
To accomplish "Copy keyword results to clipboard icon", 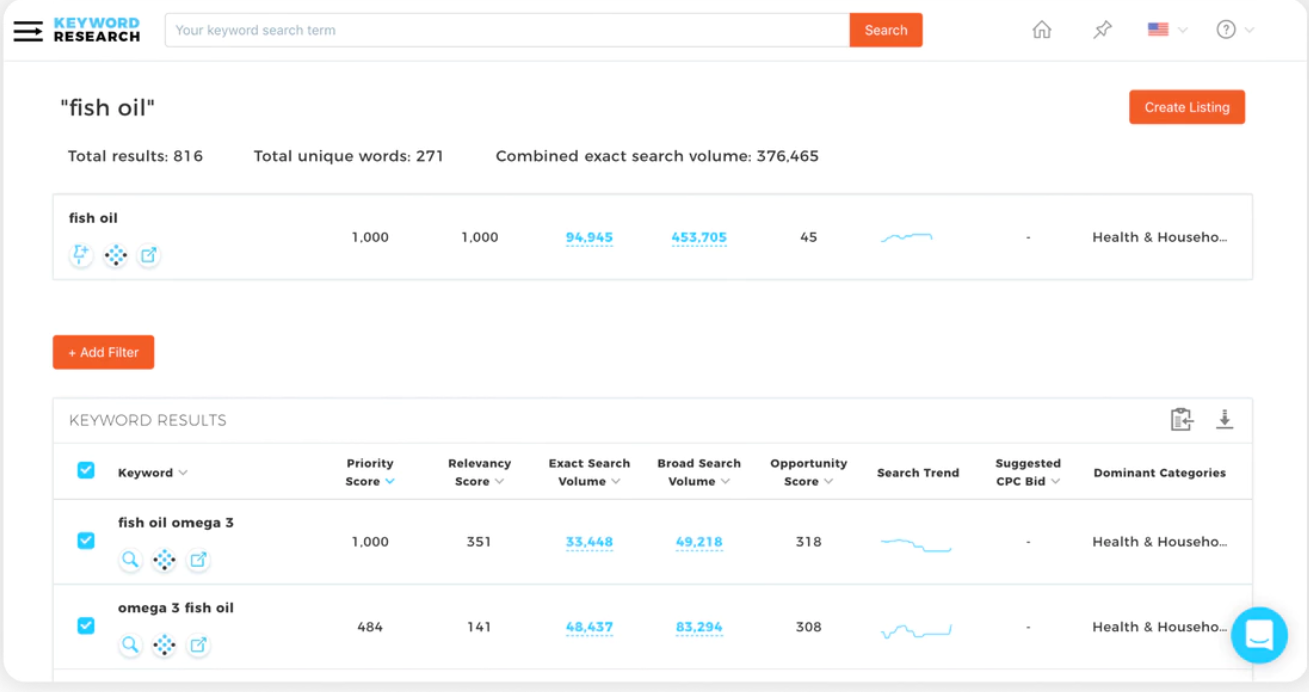I will [x=1181, y=420].
